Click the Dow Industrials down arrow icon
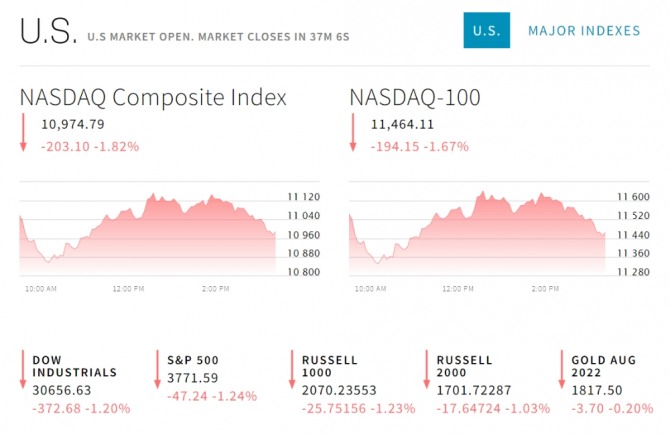670x434 pixels. click(x=22, y=370)
